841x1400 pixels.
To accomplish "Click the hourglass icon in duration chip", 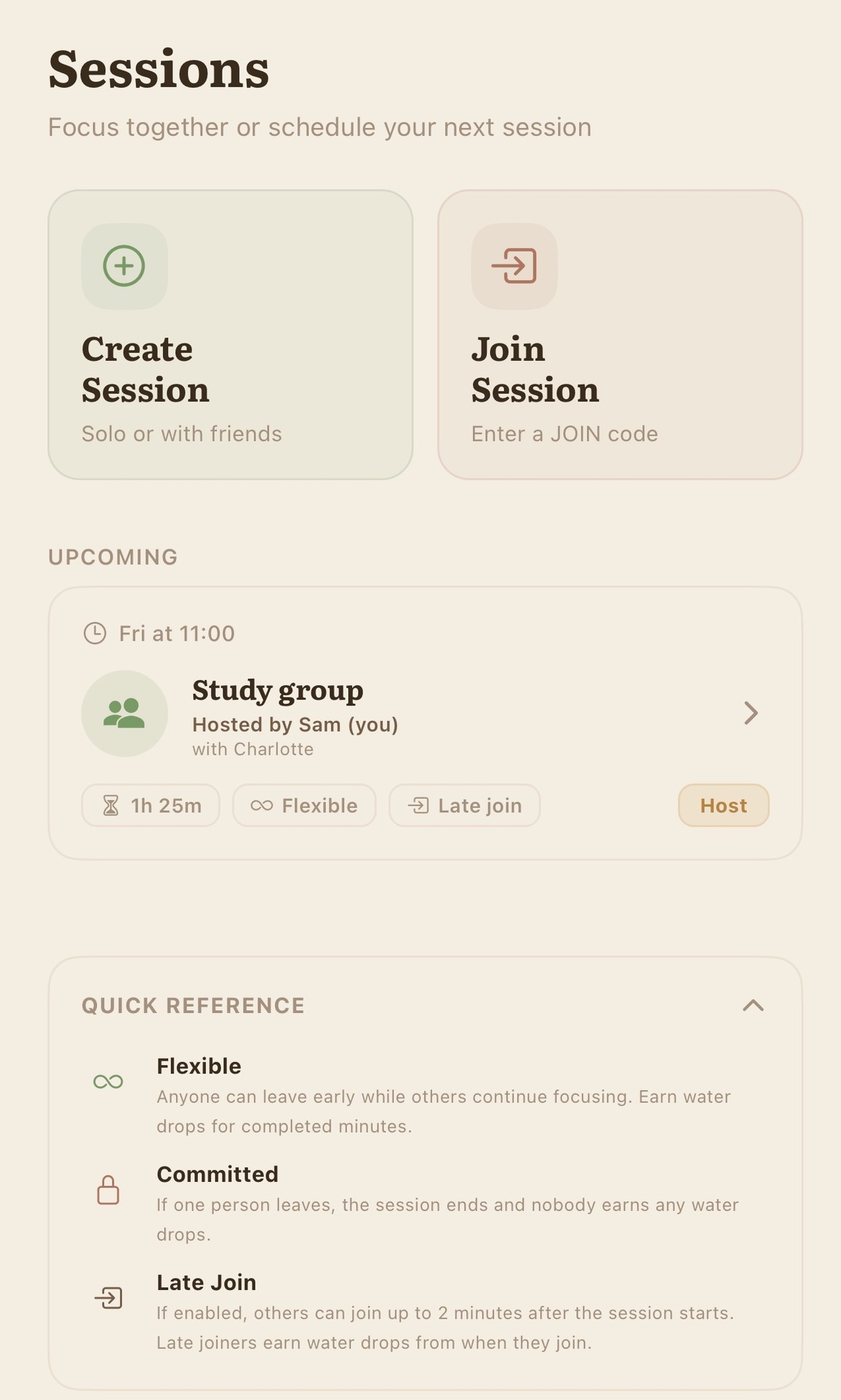I will tap(111, 806).
